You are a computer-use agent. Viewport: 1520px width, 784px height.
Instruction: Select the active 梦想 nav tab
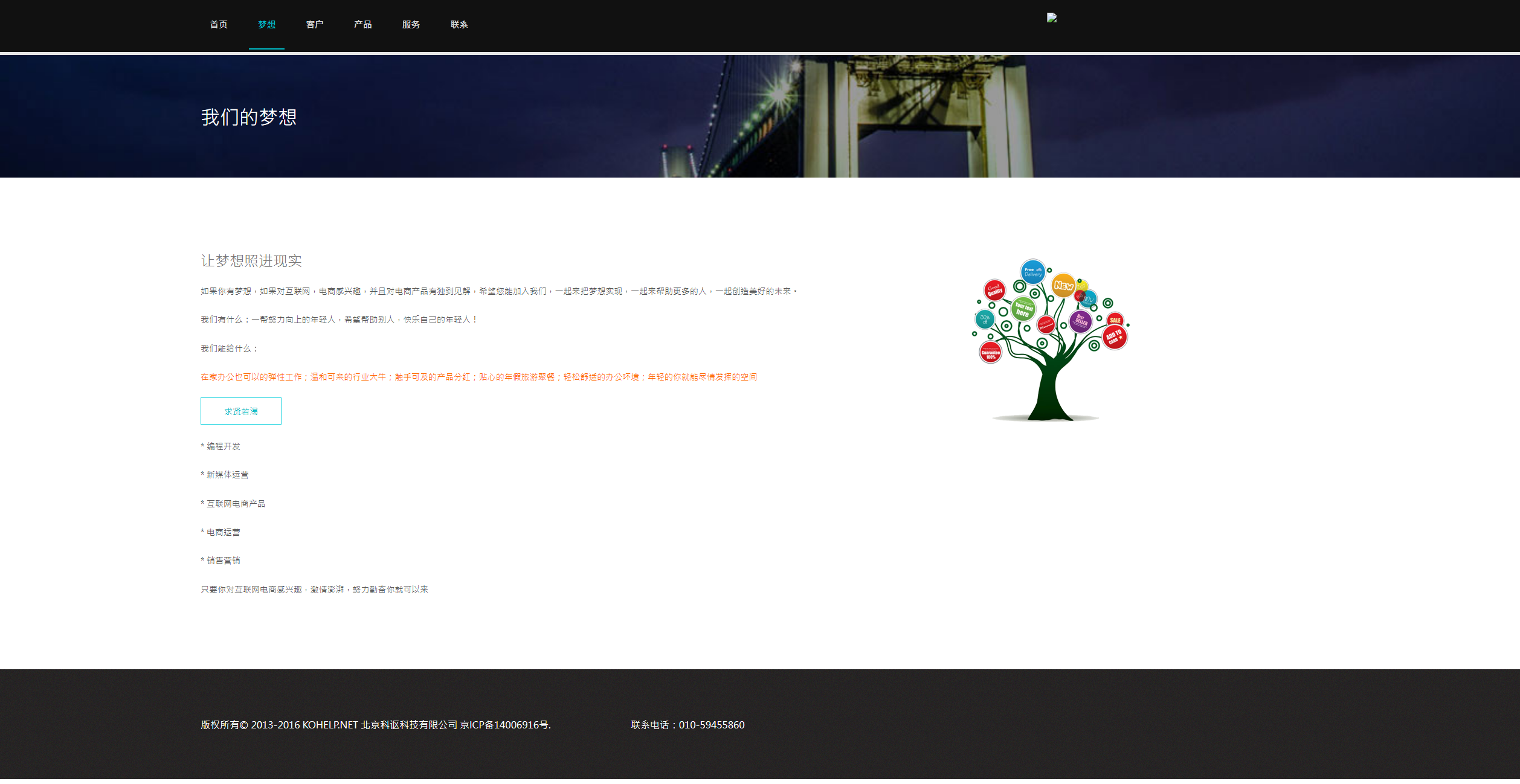(x=266, y=25)
